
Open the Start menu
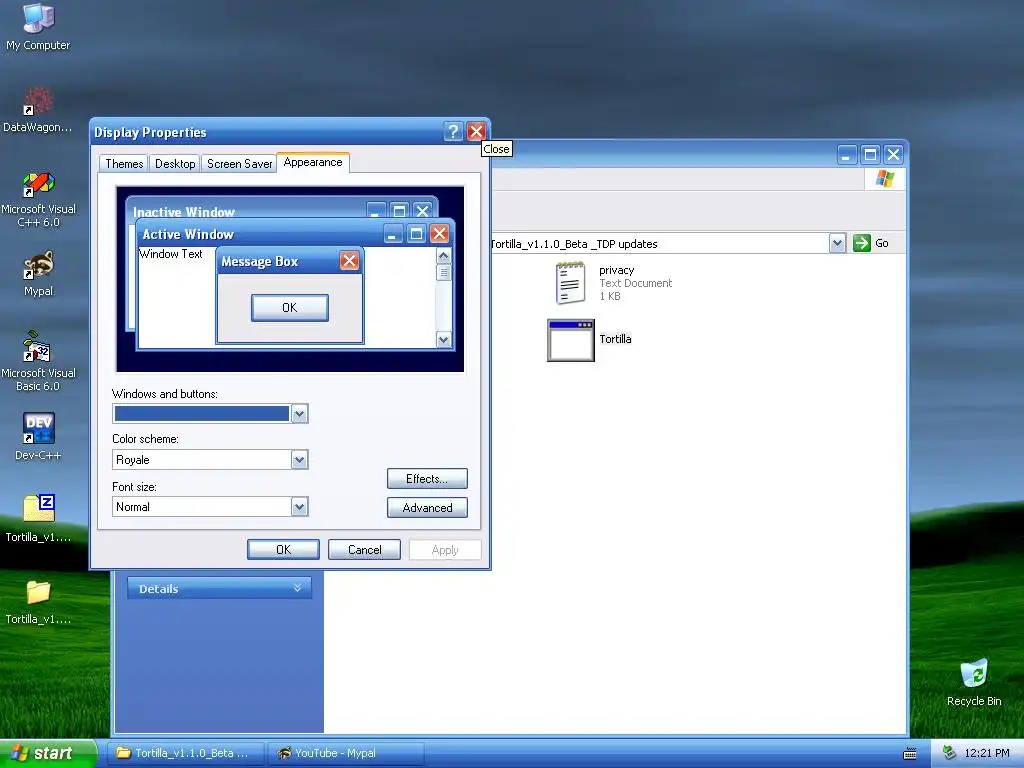coord(48,753)
